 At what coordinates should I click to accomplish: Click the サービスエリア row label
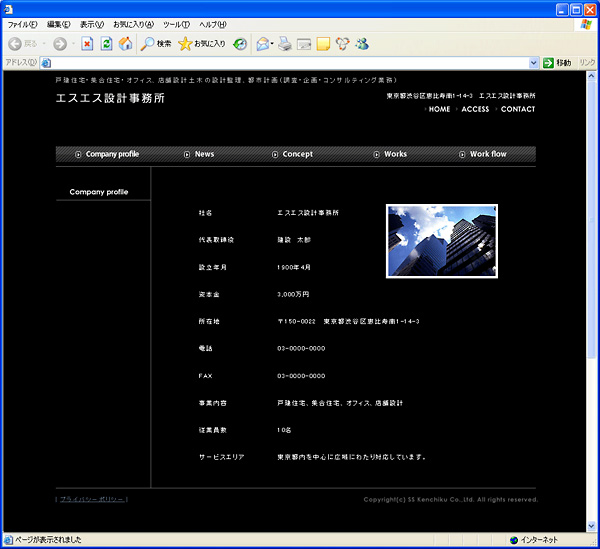pyautogui.click(x=221, y=457)
